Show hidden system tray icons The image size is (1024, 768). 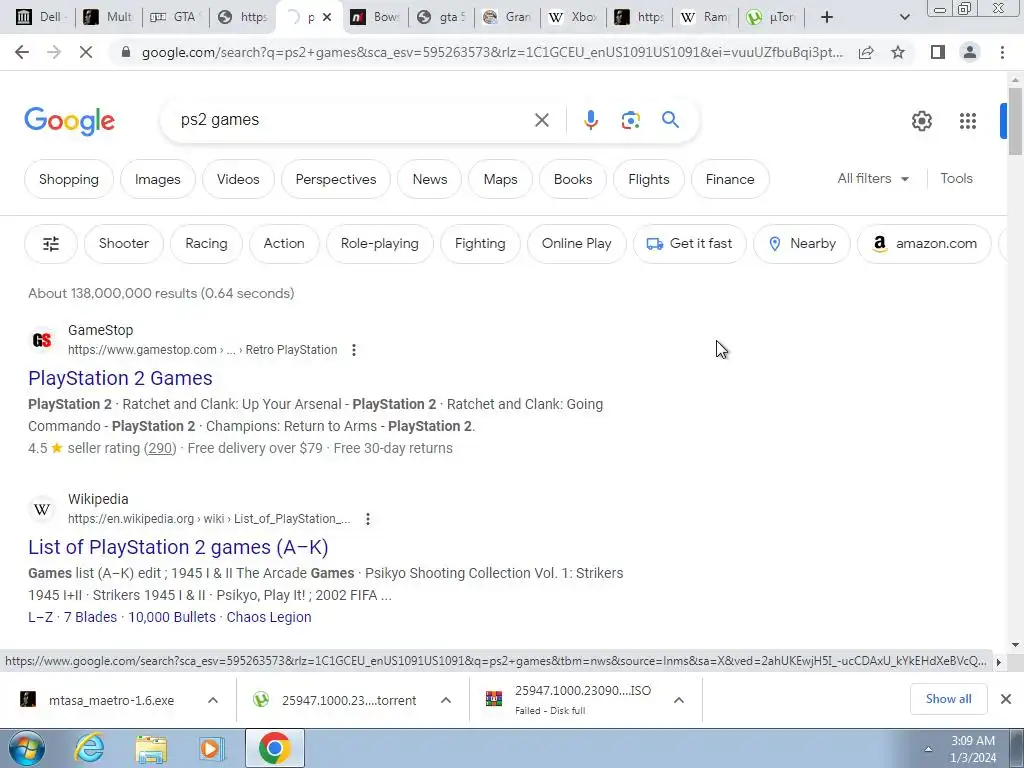coord(928,749)
